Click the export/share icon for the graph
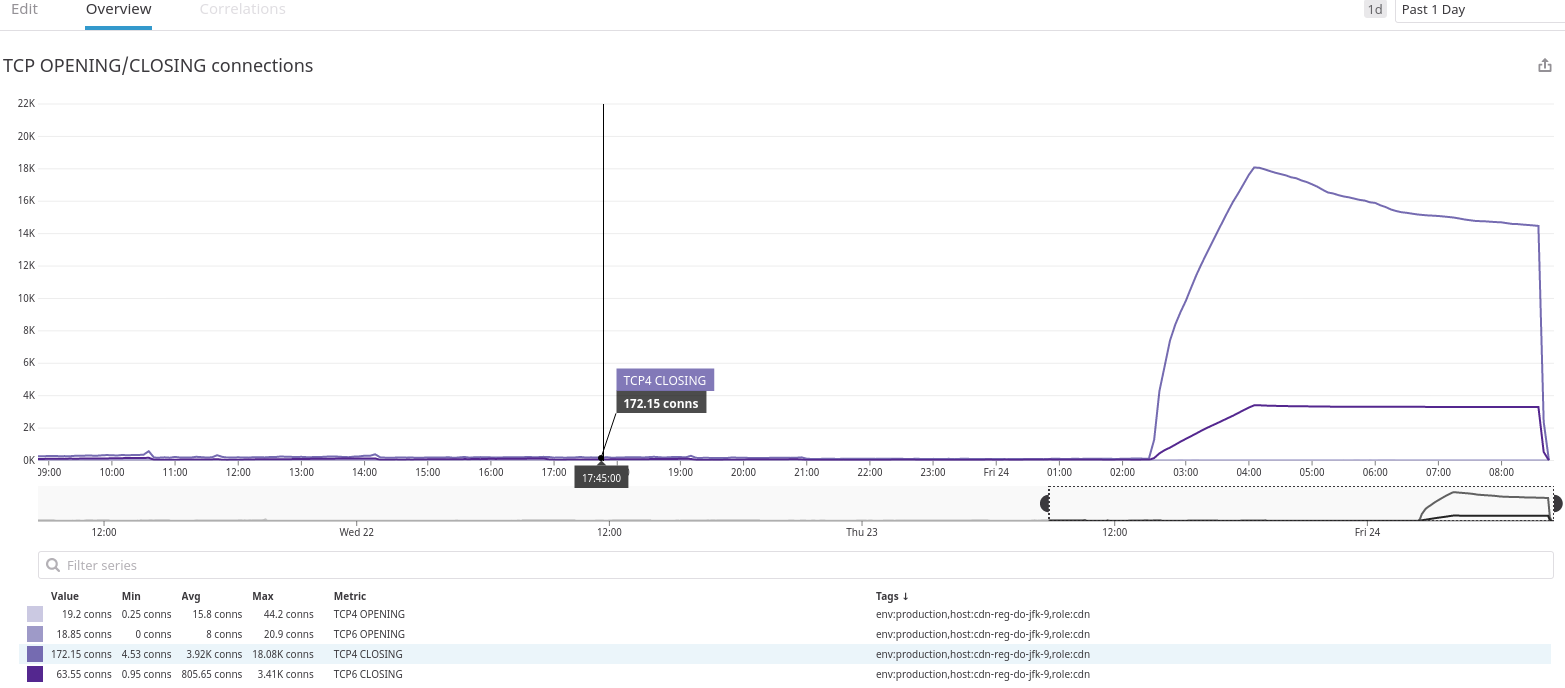Image resolution: width=1565 pixels, height=688 pixels. point(1545,66)
